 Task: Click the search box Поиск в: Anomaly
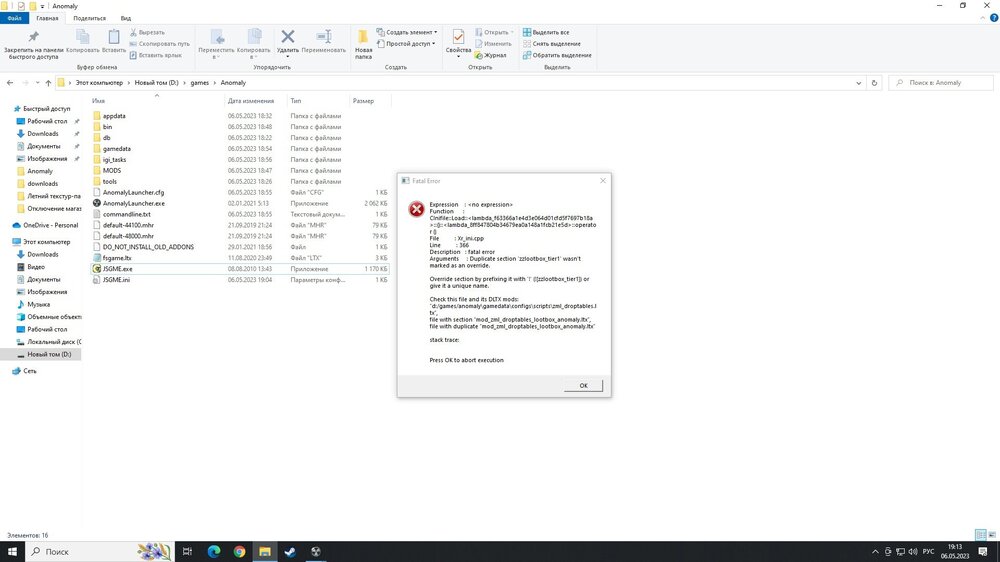940,83
